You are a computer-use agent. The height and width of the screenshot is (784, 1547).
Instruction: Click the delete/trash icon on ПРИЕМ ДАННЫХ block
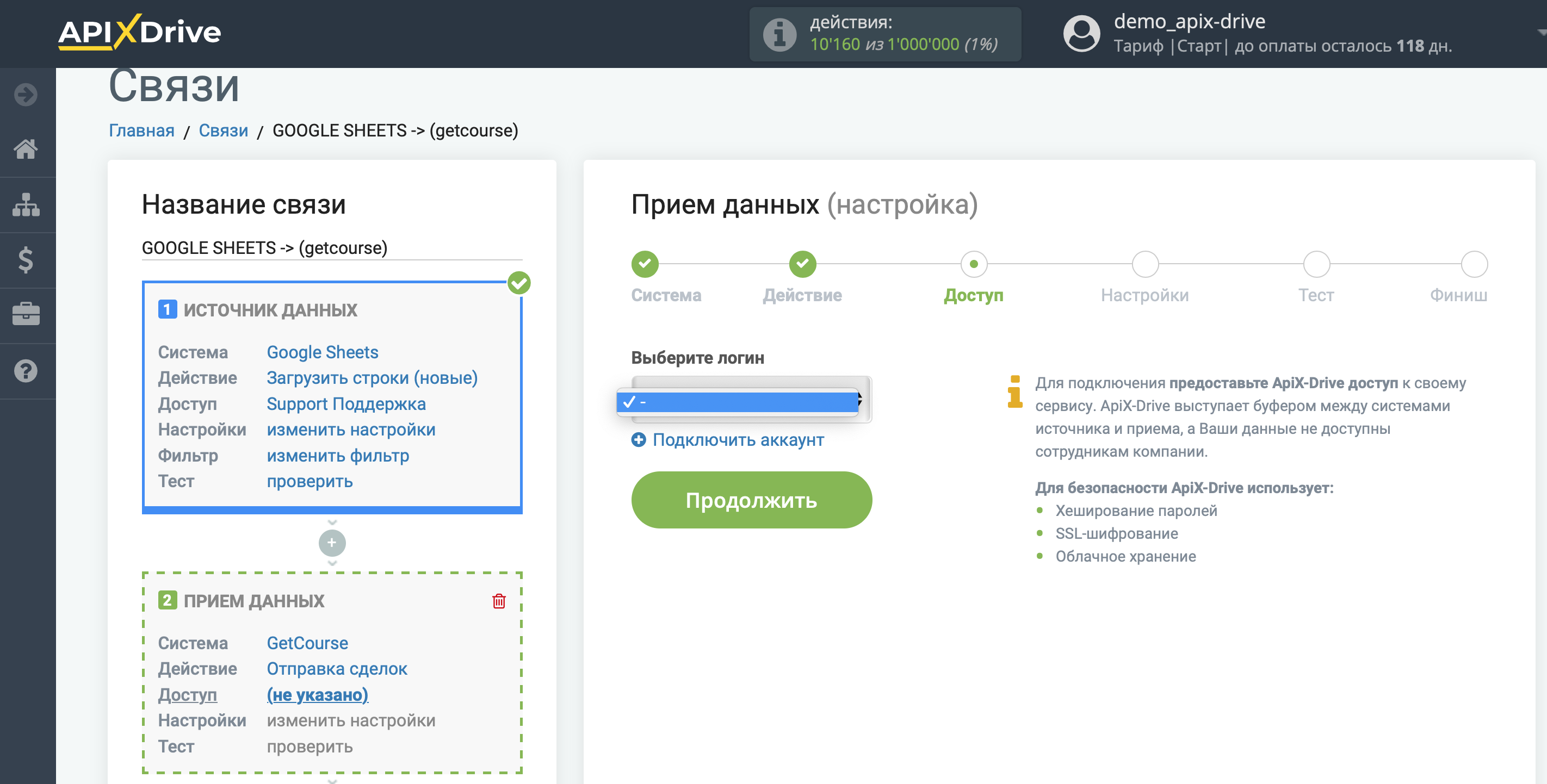point(498,601)
